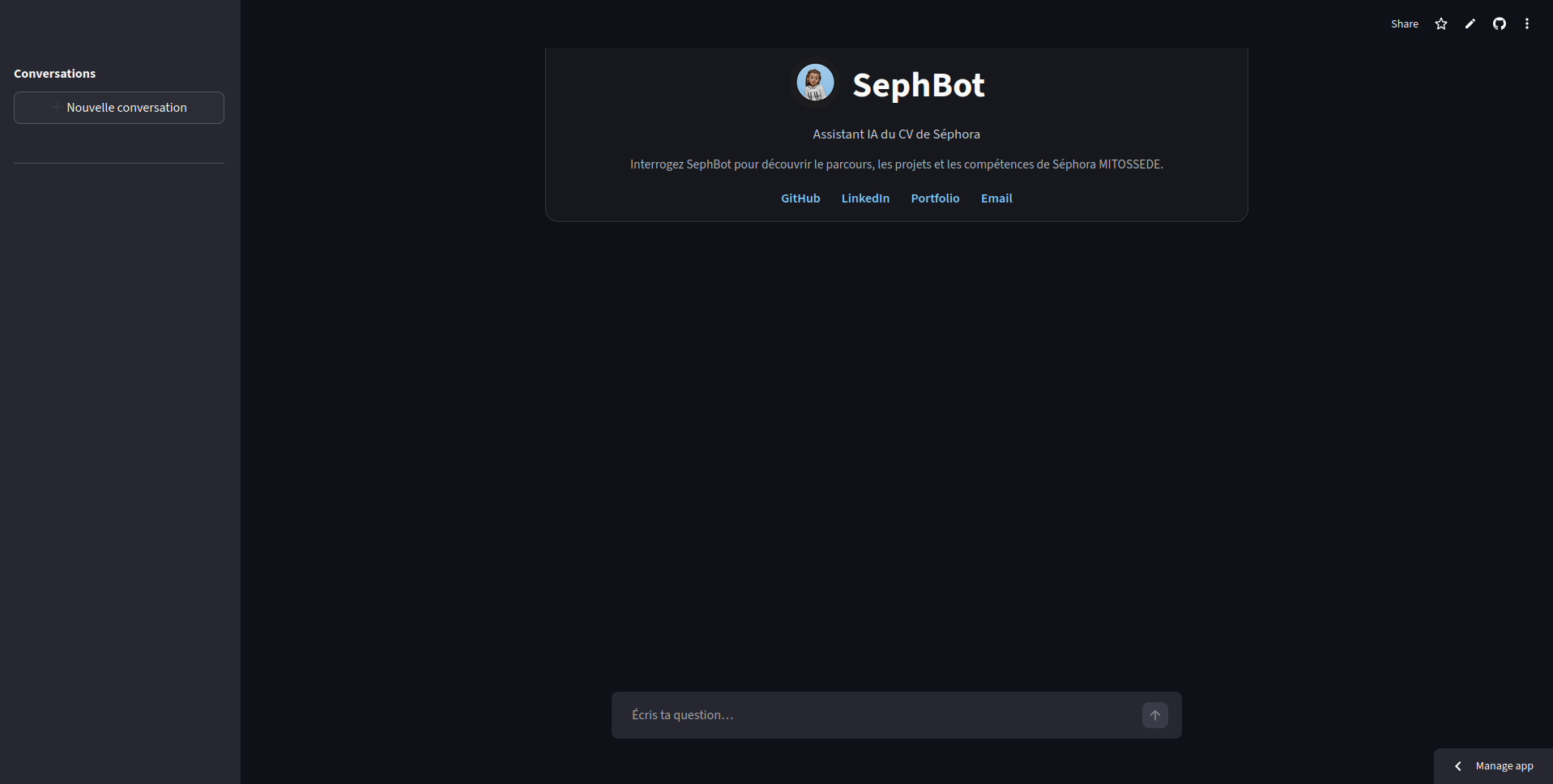Viewport: 1553px width, 784px height.
Task: Open the Portfolio link
Action: [935, 198]
